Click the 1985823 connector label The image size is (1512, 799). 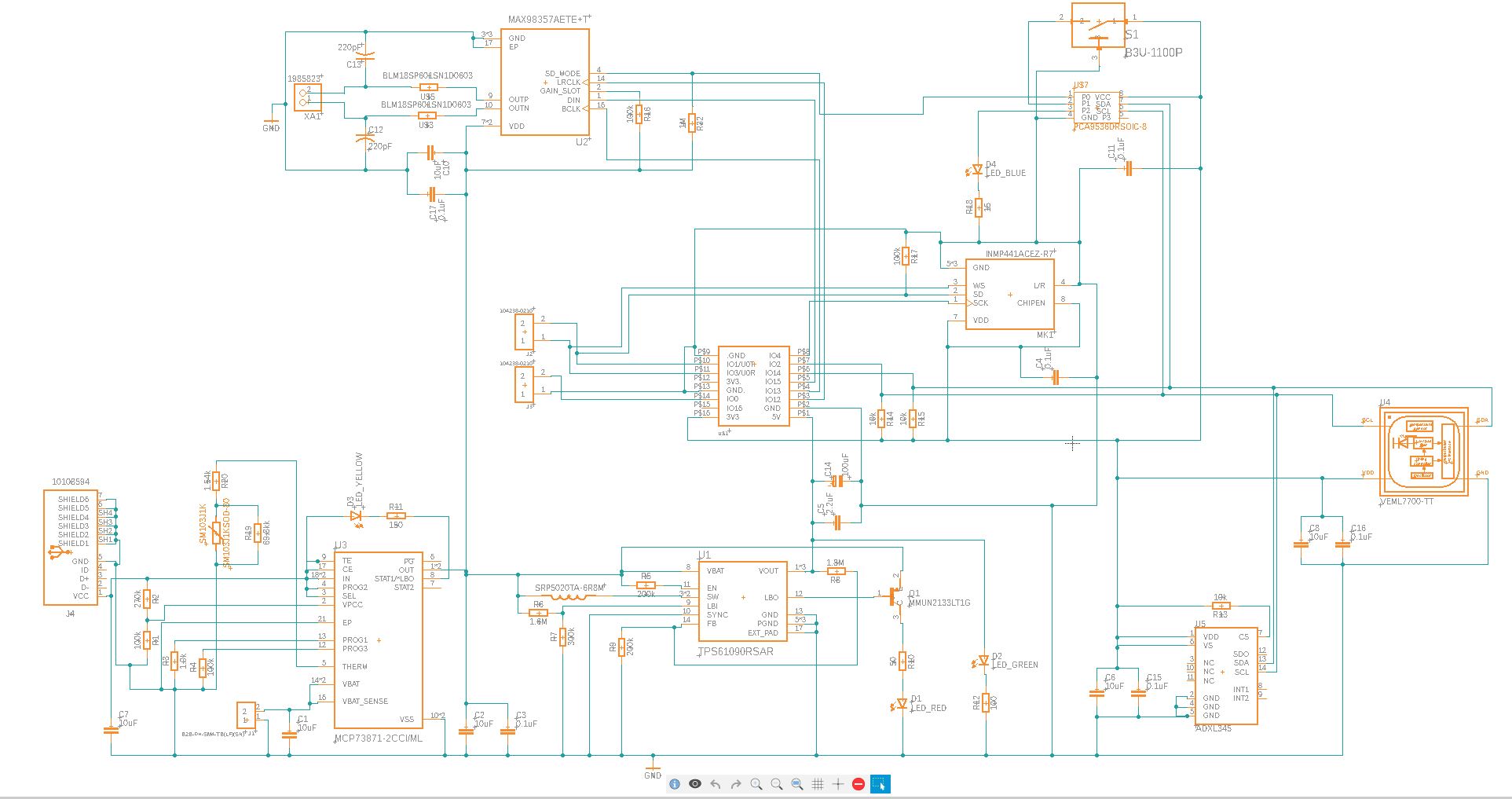(305, 79)
